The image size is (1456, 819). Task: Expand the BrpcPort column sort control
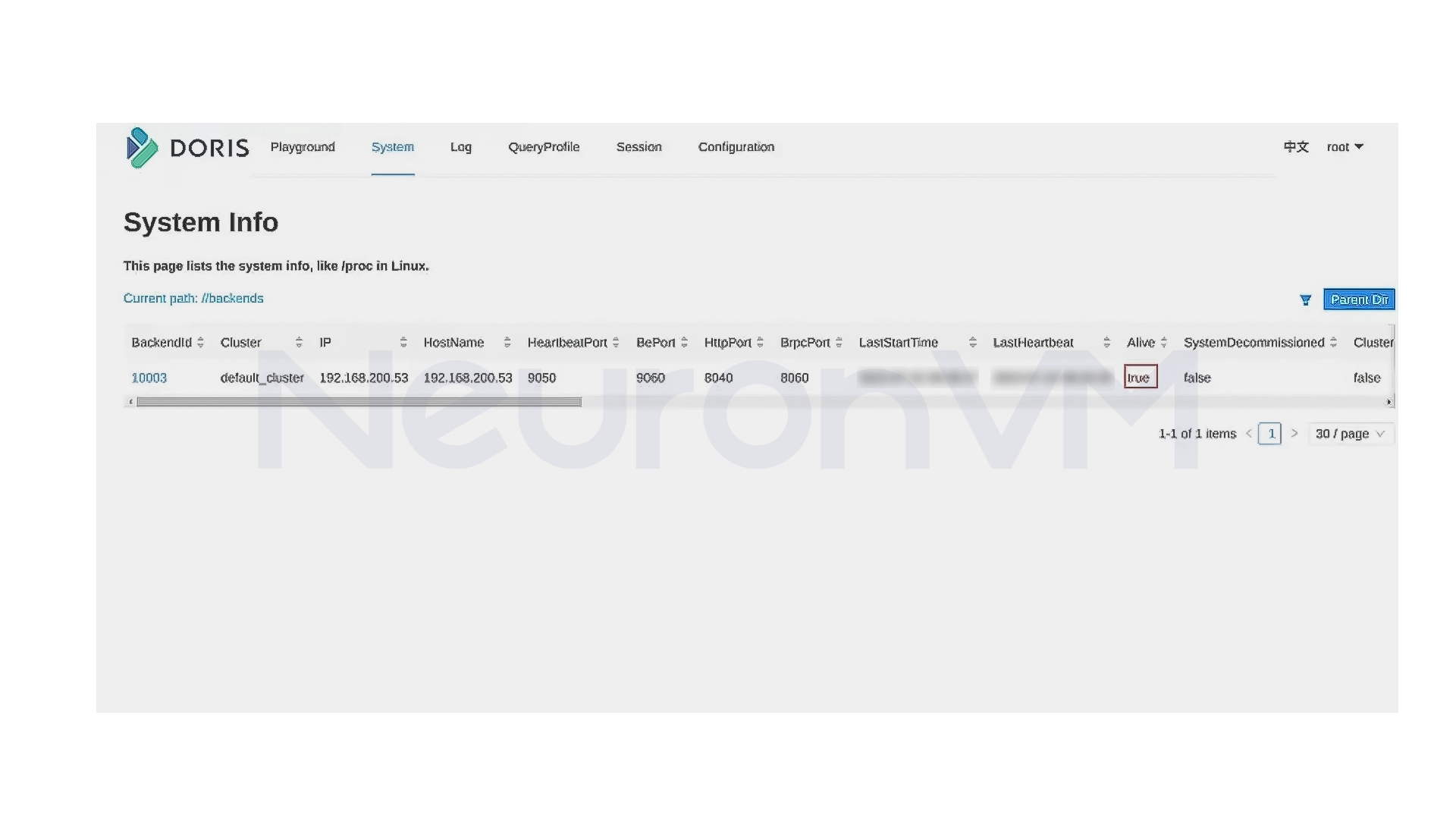click(838, 343)
